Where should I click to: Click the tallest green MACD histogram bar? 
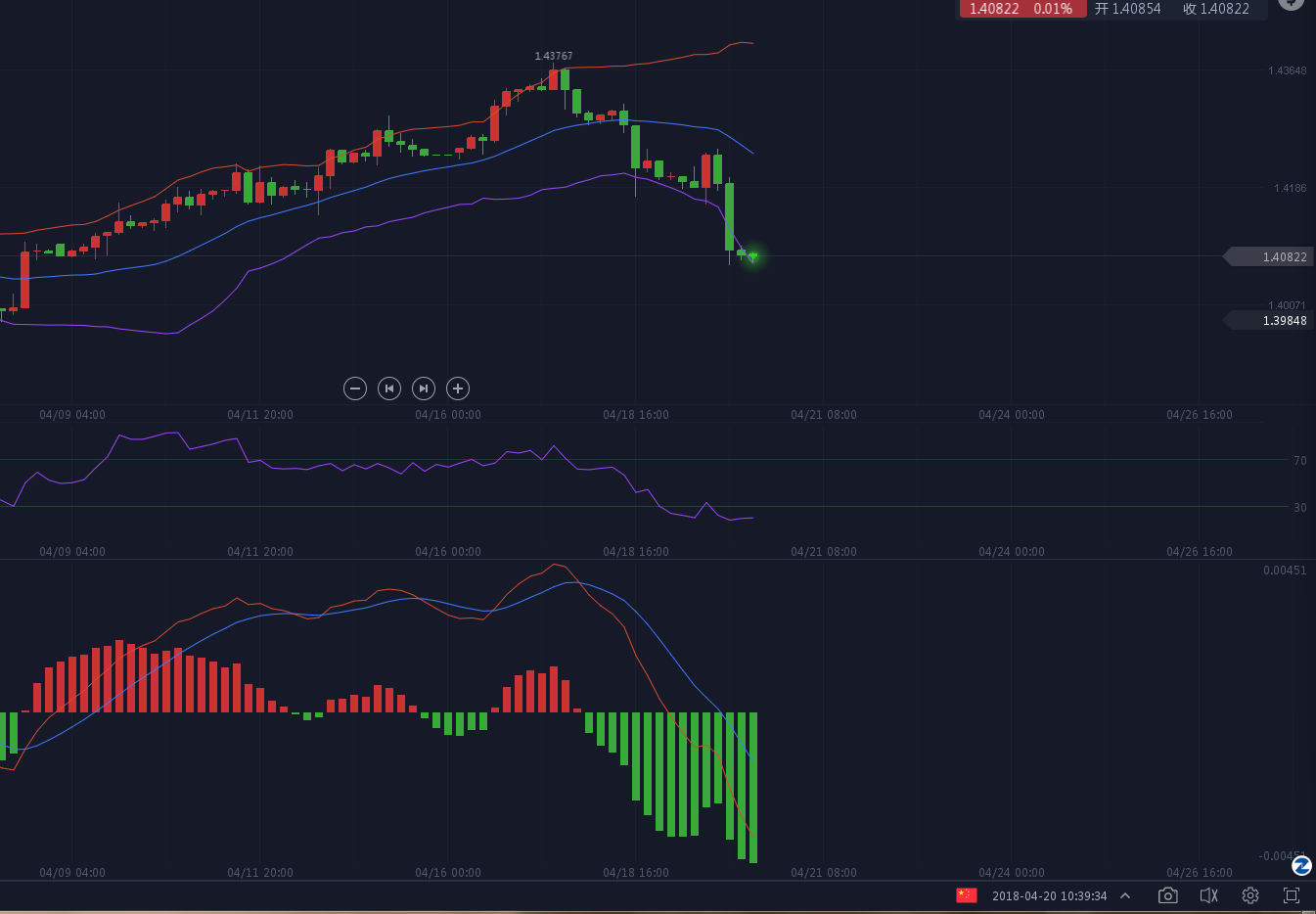753,788
